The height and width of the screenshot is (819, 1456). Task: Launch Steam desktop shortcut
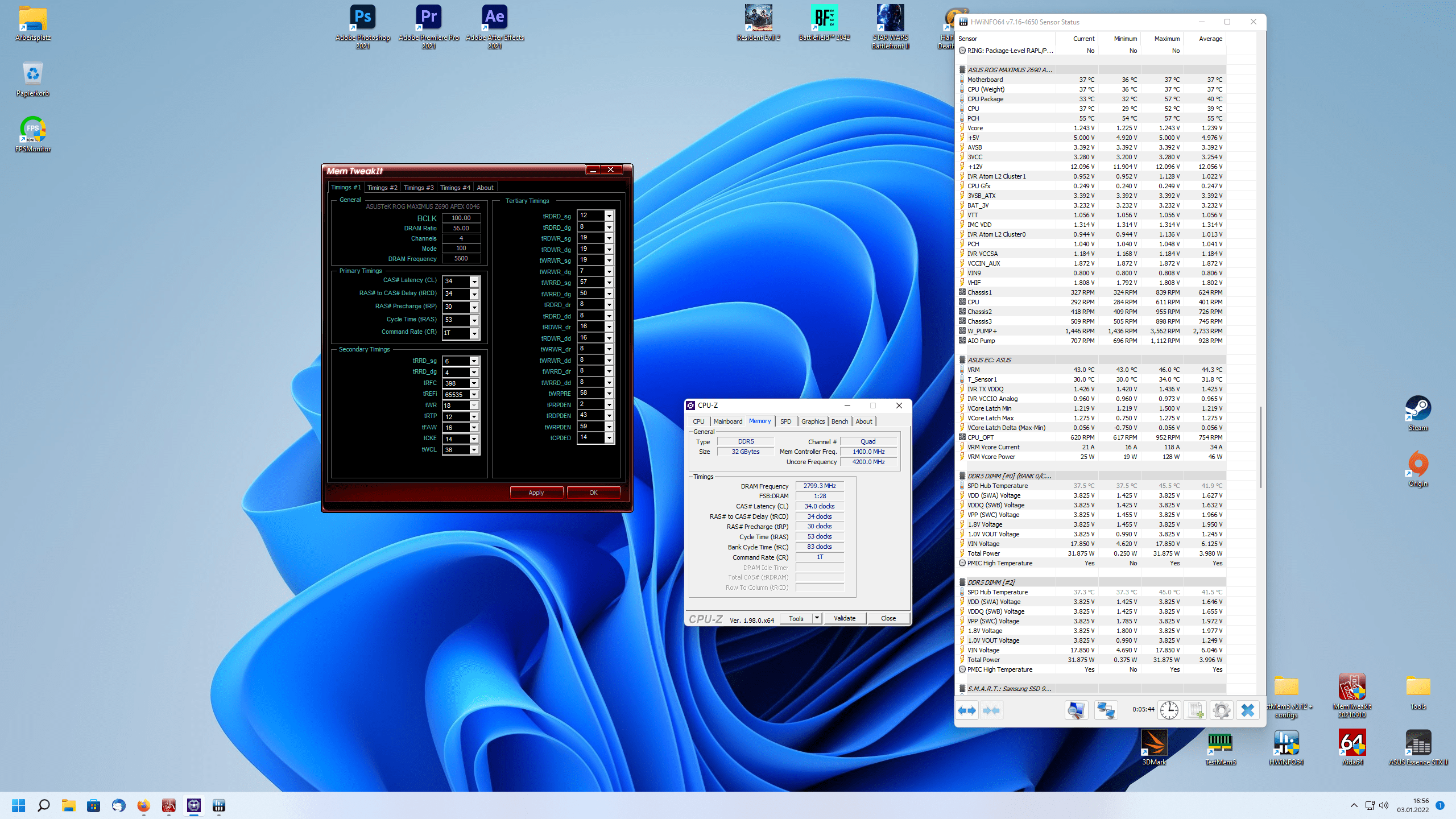(x=1418, y=413)
